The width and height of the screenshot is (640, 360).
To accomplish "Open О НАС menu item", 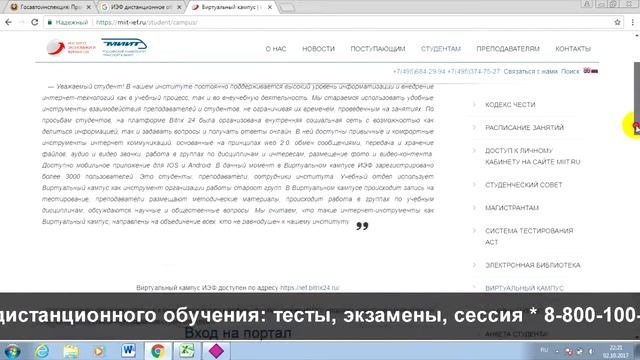I will 276,49.
